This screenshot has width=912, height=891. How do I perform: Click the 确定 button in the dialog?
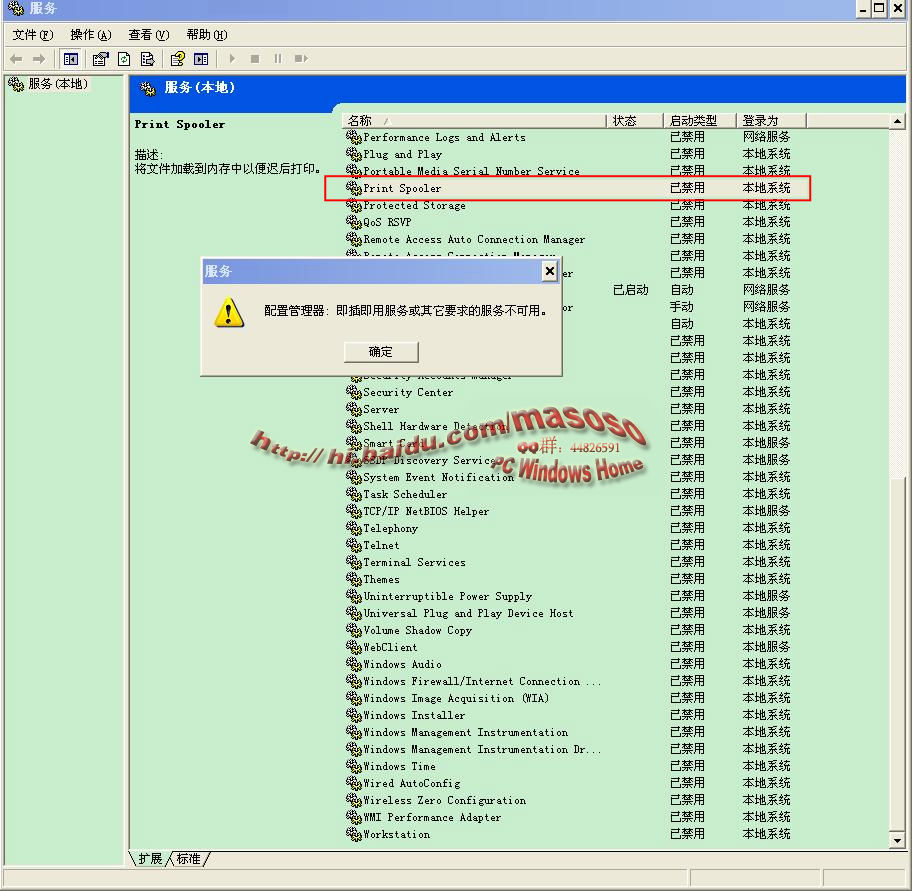(381, 351)
